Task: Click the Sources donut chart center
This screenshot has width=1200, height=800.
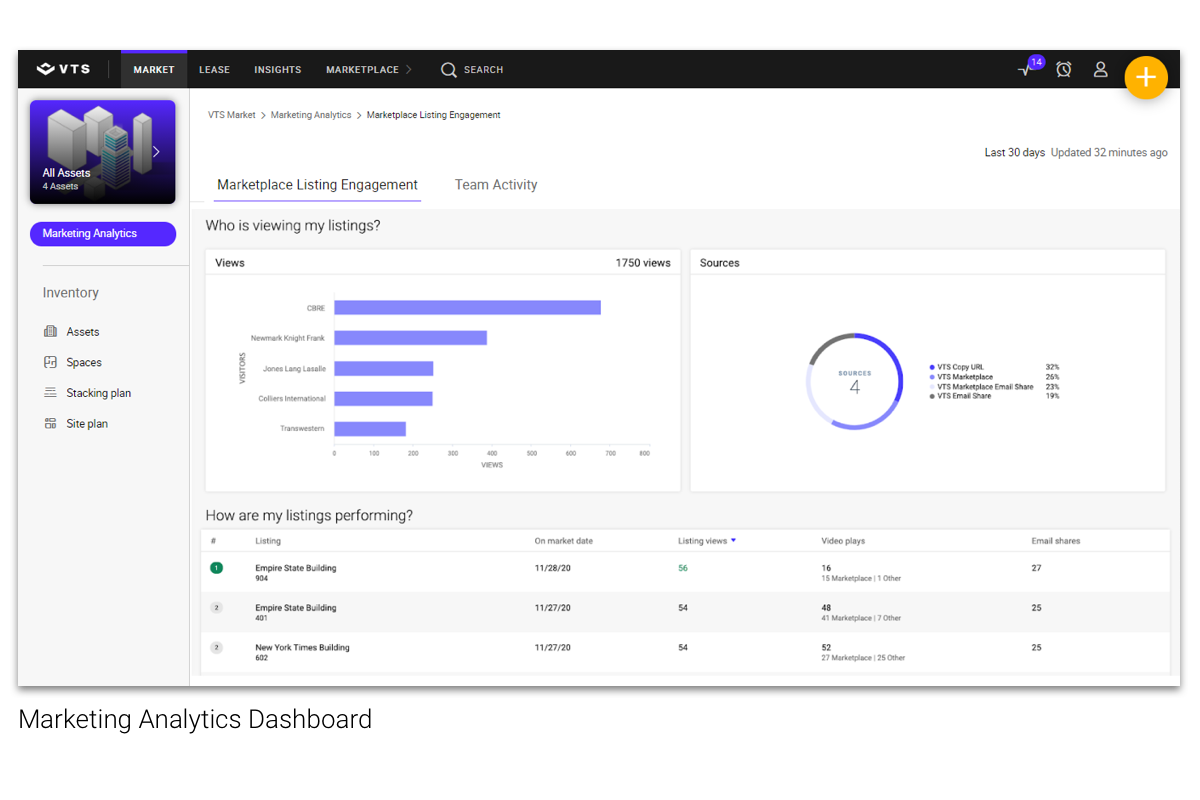Action: [x=854, y=382]
